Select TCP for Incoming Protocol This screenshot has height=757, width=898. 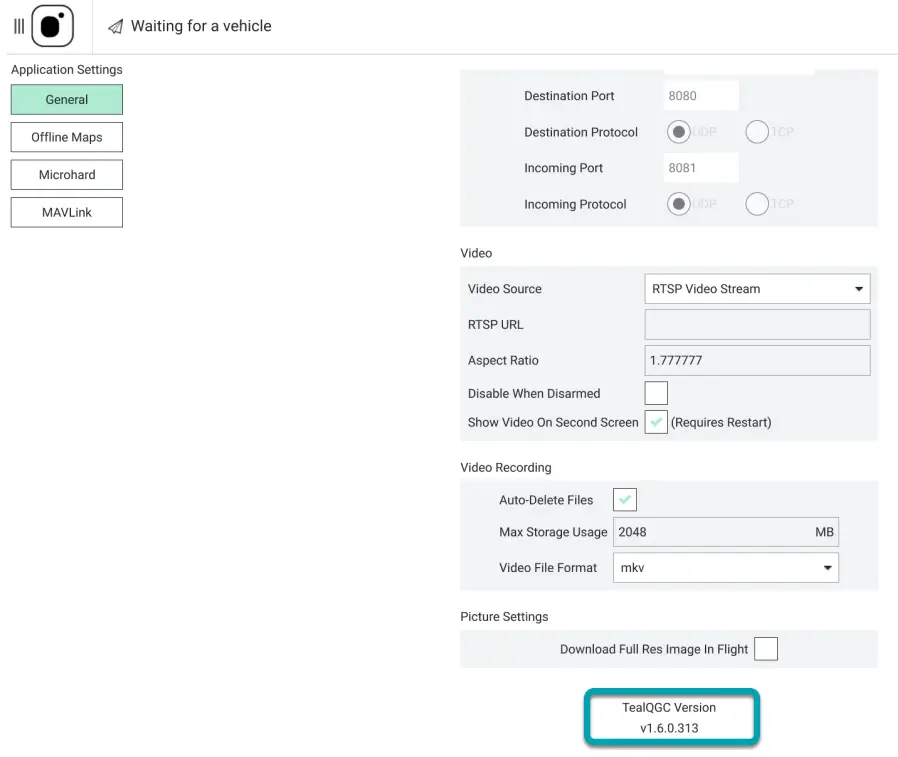[x=757, y=204]
